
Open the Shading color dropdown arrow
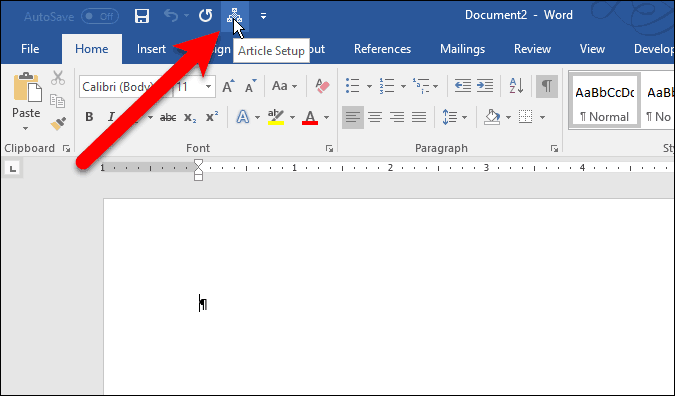(x=508, y=118)
